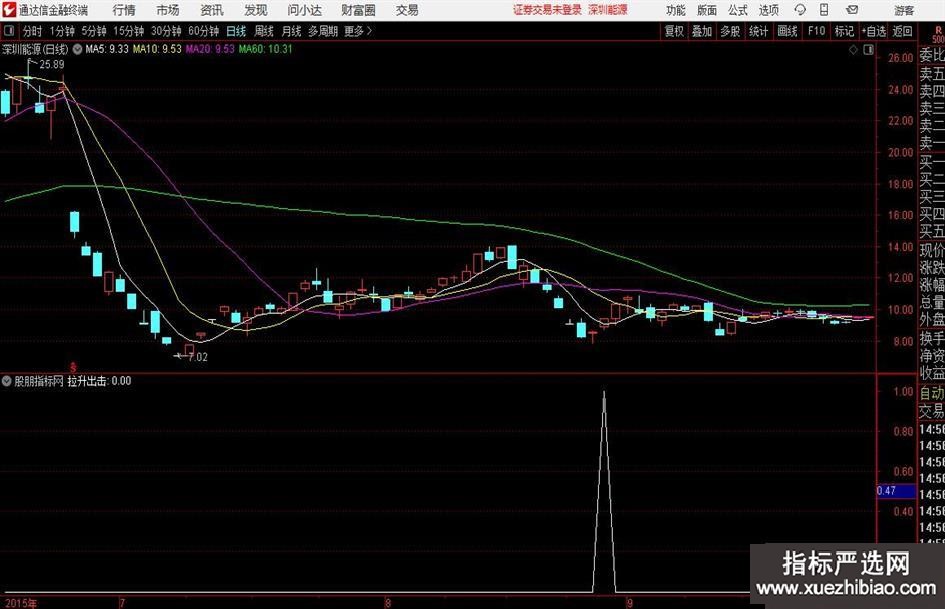Click the 标记 mark button
This screenshot has height=609, width=945.
tap(844, 31)
